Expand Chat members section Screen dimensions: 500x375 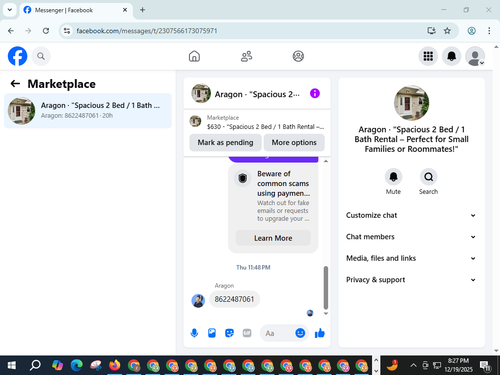pos(411,237)
